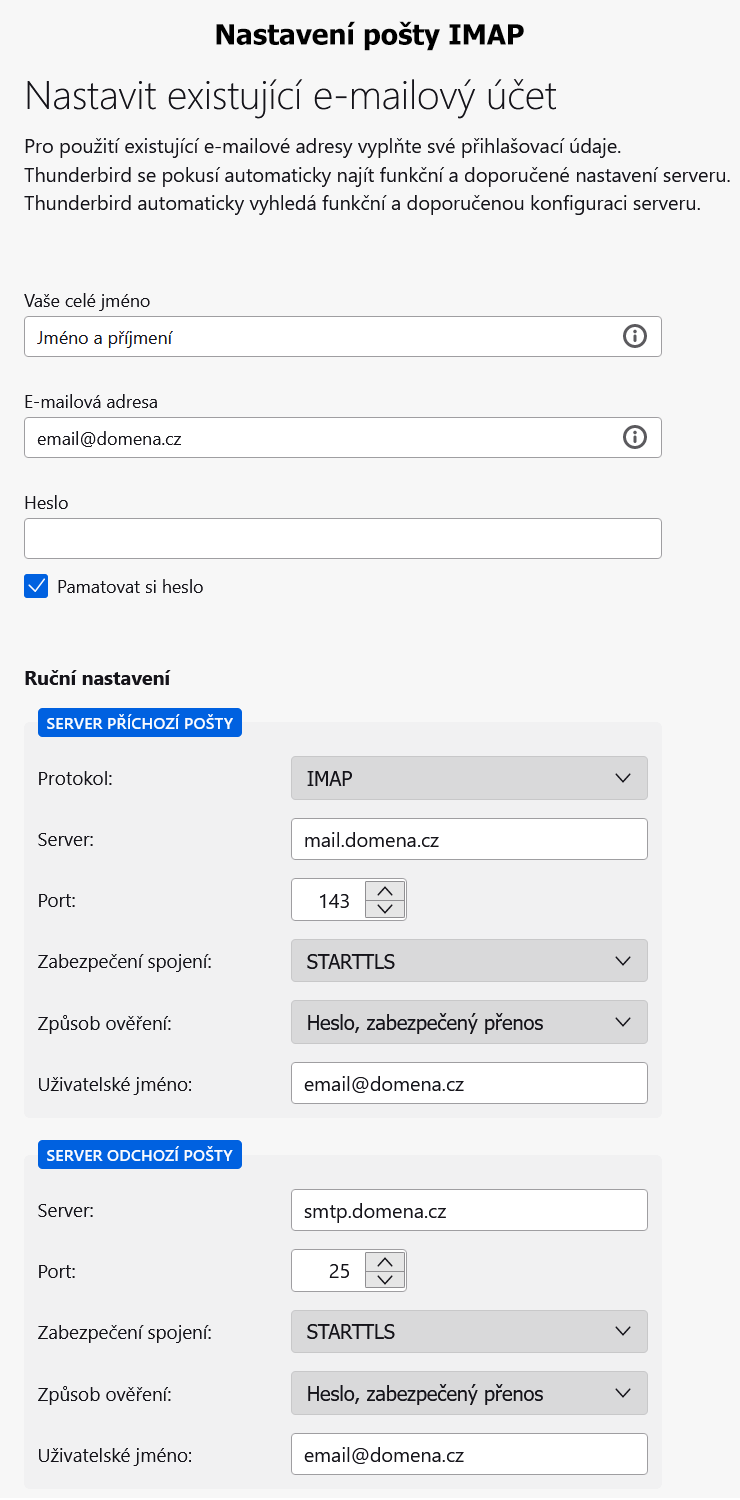Open incoming Způsob ověření dropdown
The height and width of the screenshot is (1500, 740).
[x=469, y=1022]
